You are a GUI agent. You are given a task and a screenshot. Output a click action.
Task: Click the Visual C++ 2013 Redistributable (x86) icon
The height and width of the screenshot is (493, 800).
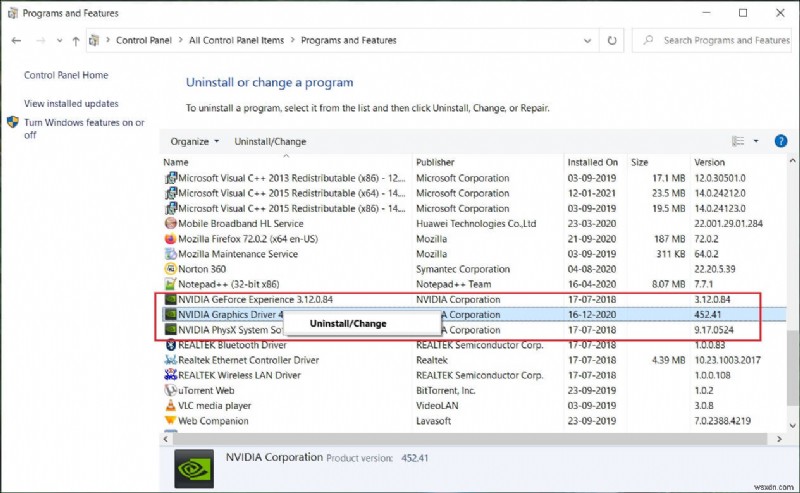pos(170,178)
